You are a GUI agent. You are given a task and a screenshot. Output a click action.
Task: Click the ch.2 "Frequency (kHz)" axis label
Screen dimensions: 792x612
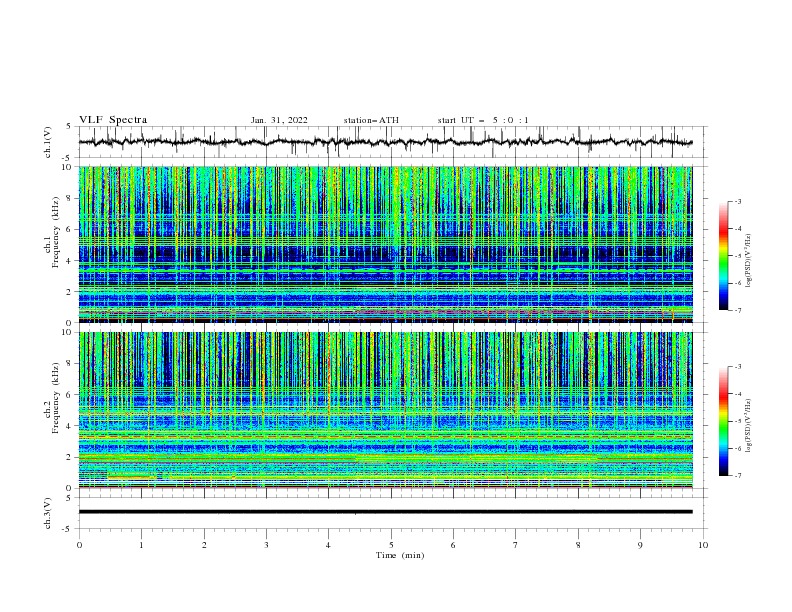coord(56,397)
